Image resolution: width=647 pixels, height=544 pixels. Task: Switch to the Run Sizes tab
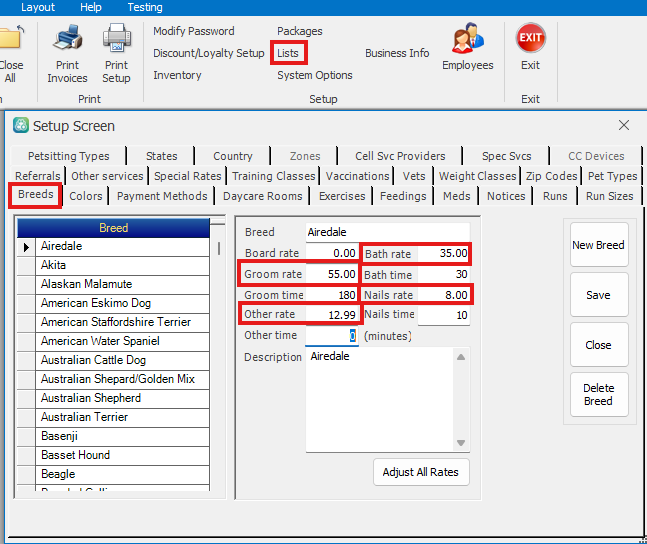pos(609,196)
